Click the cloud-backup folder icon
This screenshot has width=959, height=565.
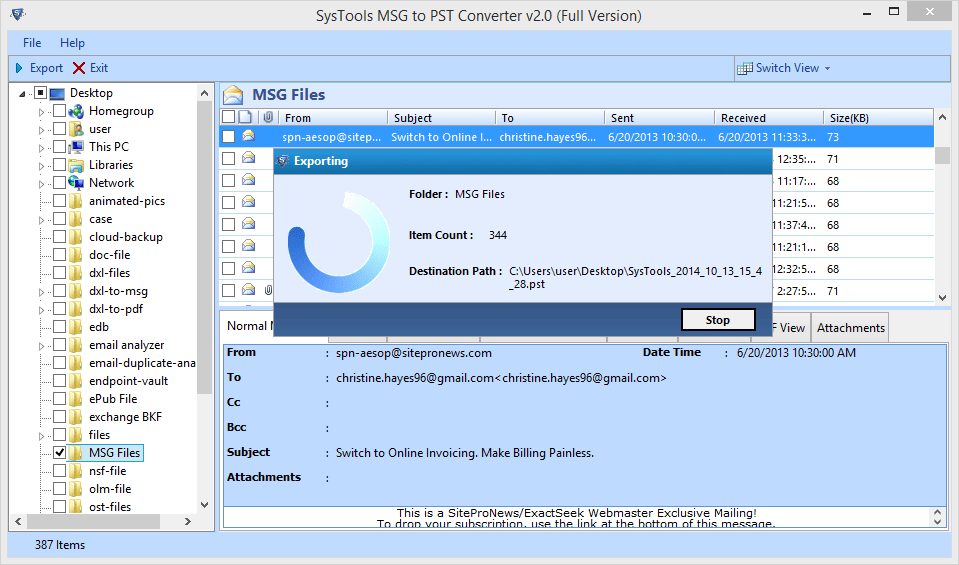click(76, 237)
